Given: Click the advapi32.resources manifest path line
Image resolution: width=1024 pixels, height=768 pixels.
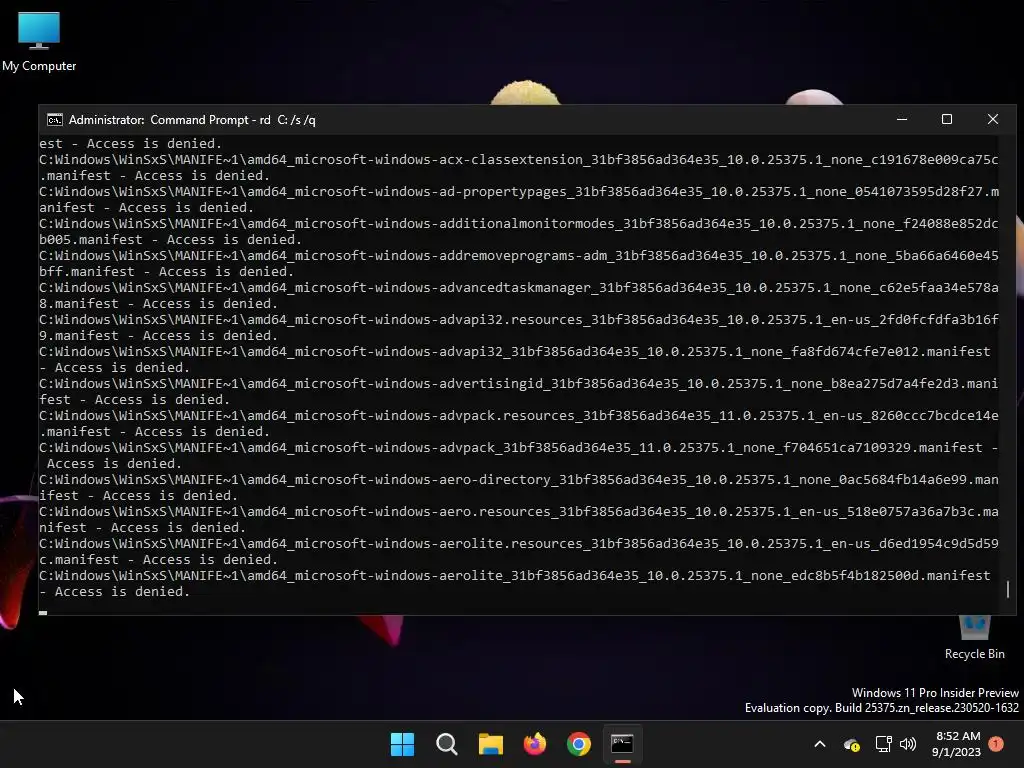Looking at the screenshot, I should pyautogui.click(x=519, y=320).
